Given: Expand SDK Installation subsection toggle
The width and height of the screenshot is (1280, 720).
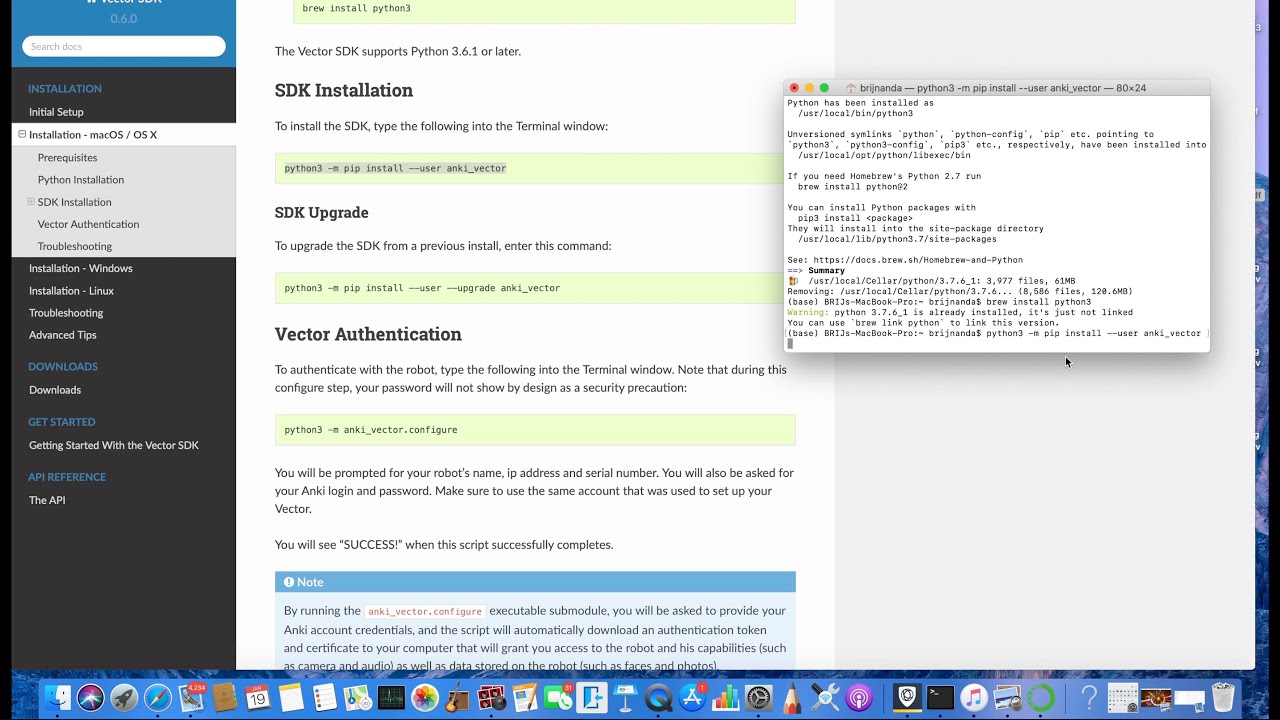Looking at the screenshot, I should click(x=31, y=202).
